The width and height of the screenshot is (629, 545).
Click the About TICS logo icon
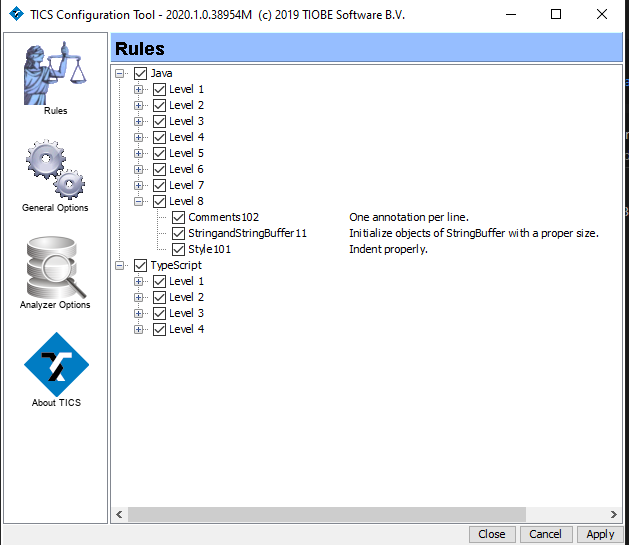point(56,364)
